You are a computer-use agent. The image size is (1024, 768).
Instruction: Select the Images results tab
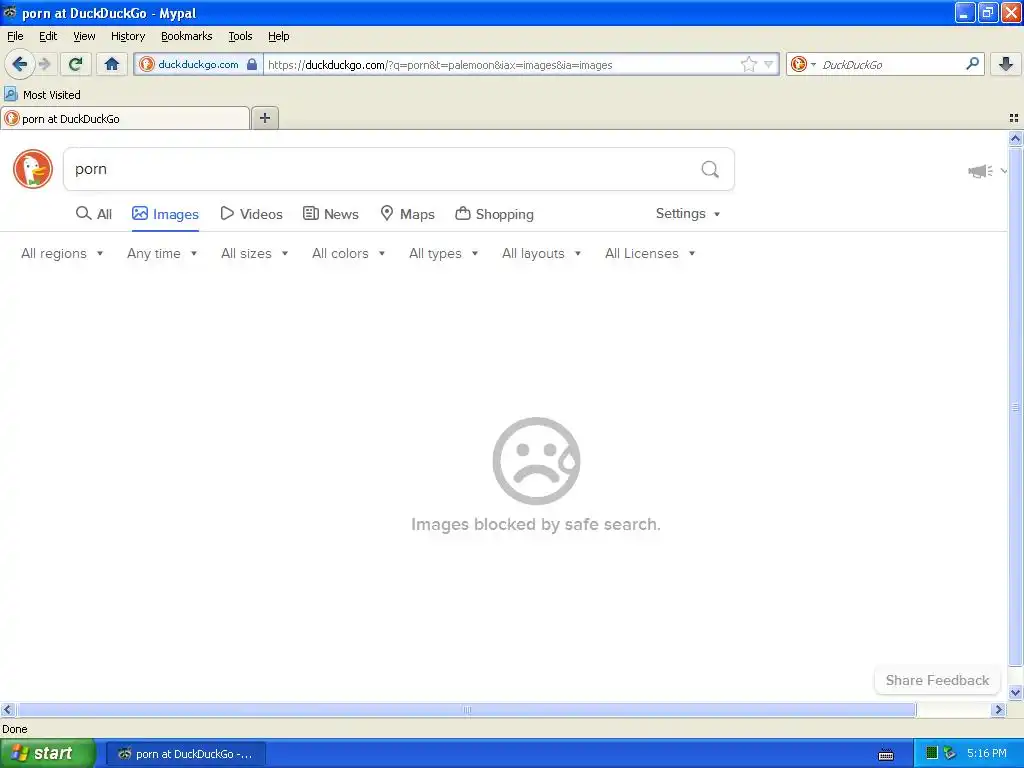(x=165, y=214)
